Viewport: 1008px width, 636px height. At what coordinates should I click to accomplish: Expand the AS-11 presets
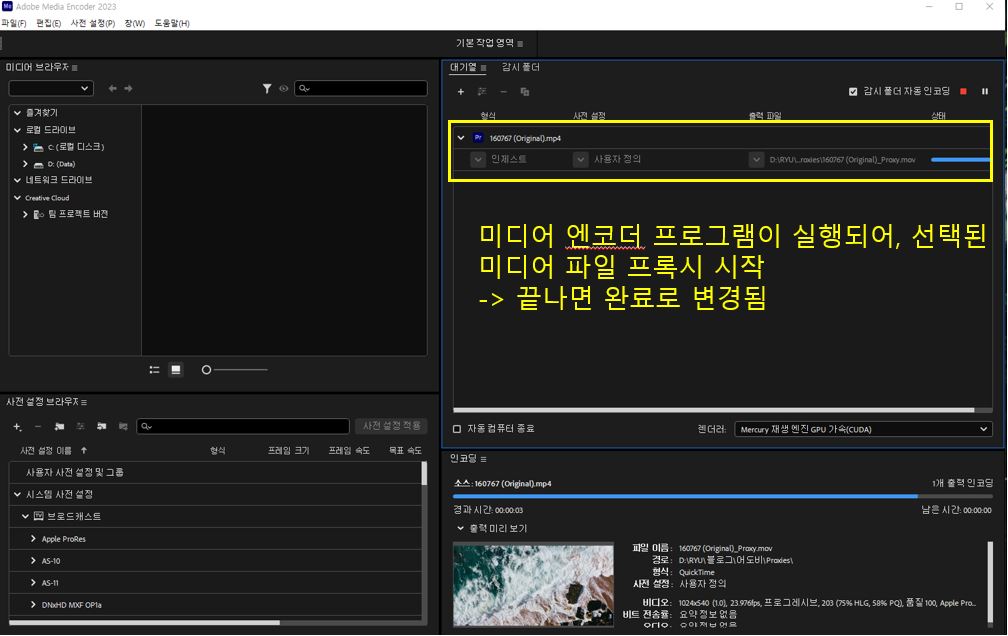click(x=33, y=583)
